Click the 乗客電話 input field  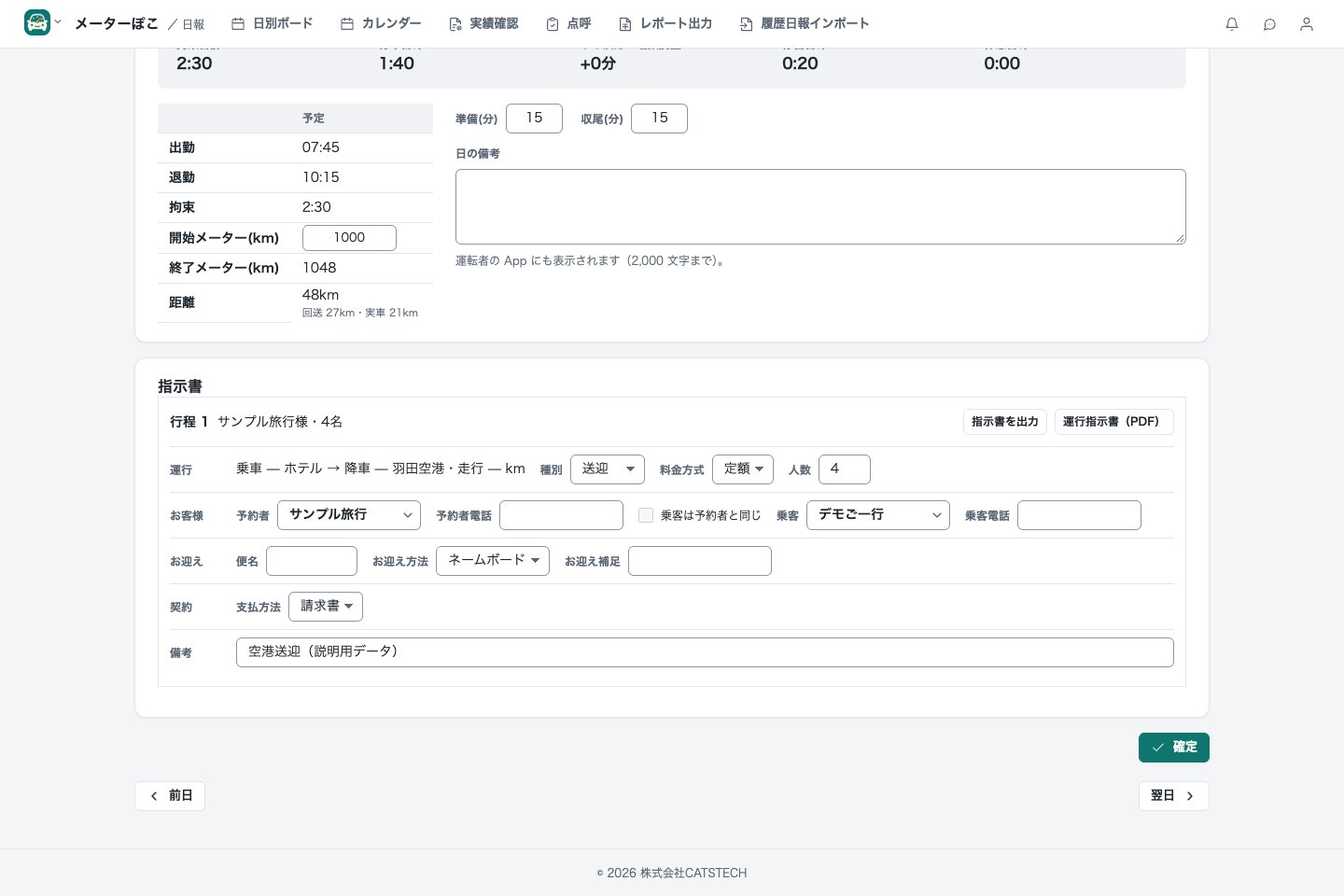coord(1079,515)
